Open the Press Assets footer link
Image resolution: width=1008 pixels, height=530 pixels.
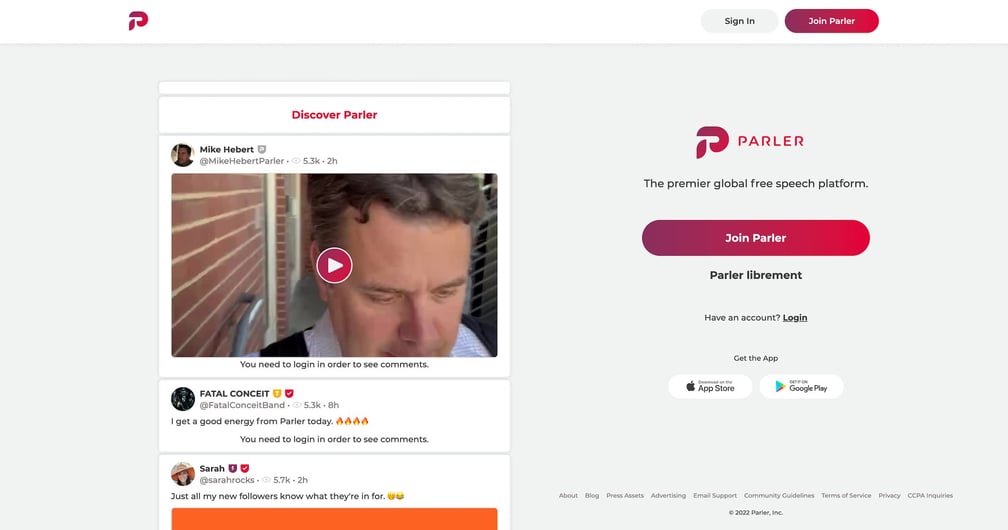(x=625, y=496)
